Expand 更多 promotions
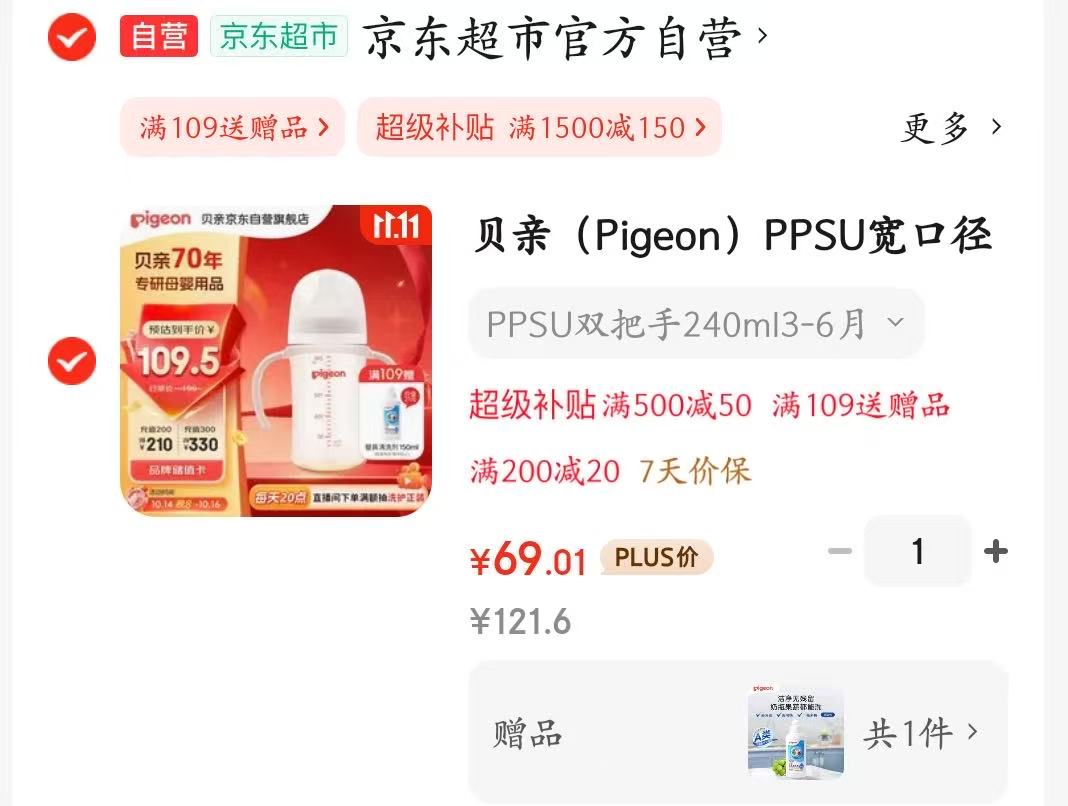The height and width of the screenshot is (806, 1068). (951, 127)
